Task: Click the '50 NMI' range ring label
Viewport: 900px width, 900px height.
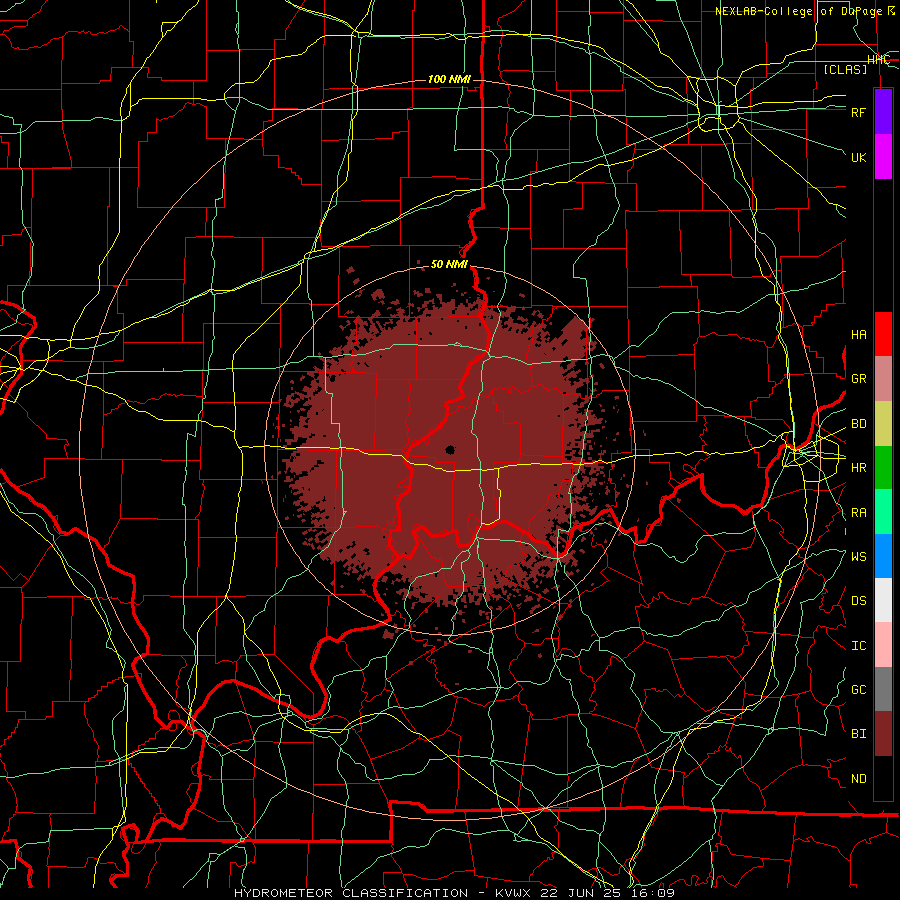Action: coord(449,264)
